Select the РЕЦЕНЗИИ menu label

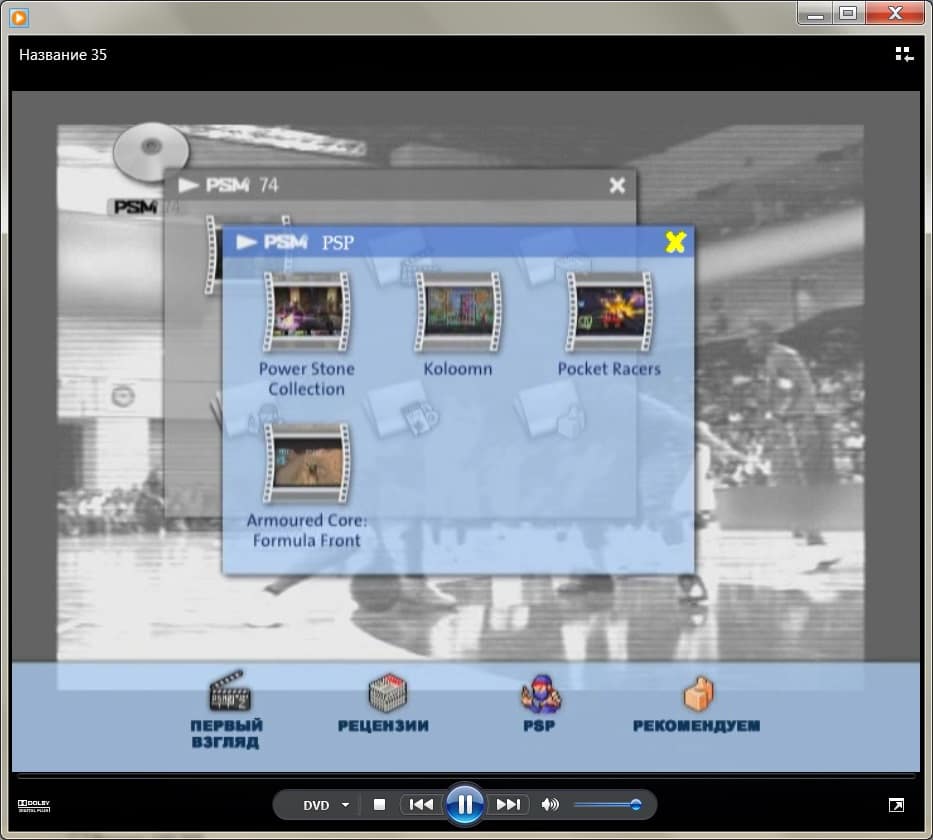383,726
